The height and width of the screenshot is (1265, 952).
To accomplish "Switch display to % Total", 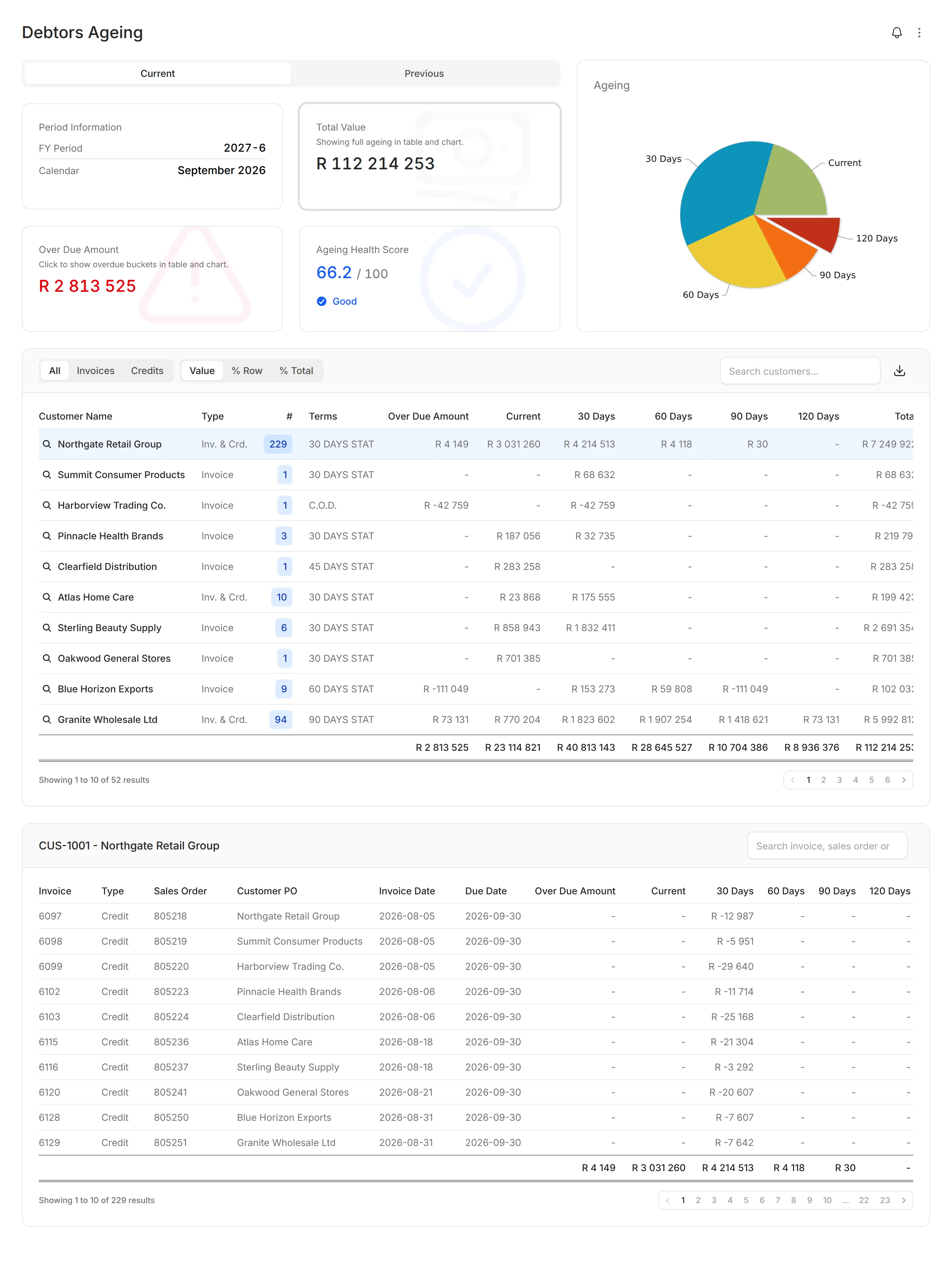I will (x=296, y=371).
